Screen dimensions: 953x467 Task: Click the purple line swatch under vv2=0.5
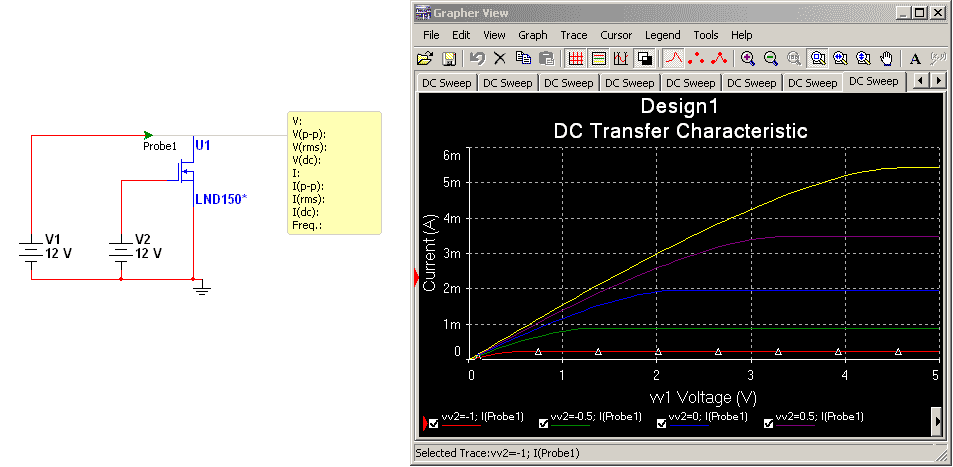coord(796,425)
